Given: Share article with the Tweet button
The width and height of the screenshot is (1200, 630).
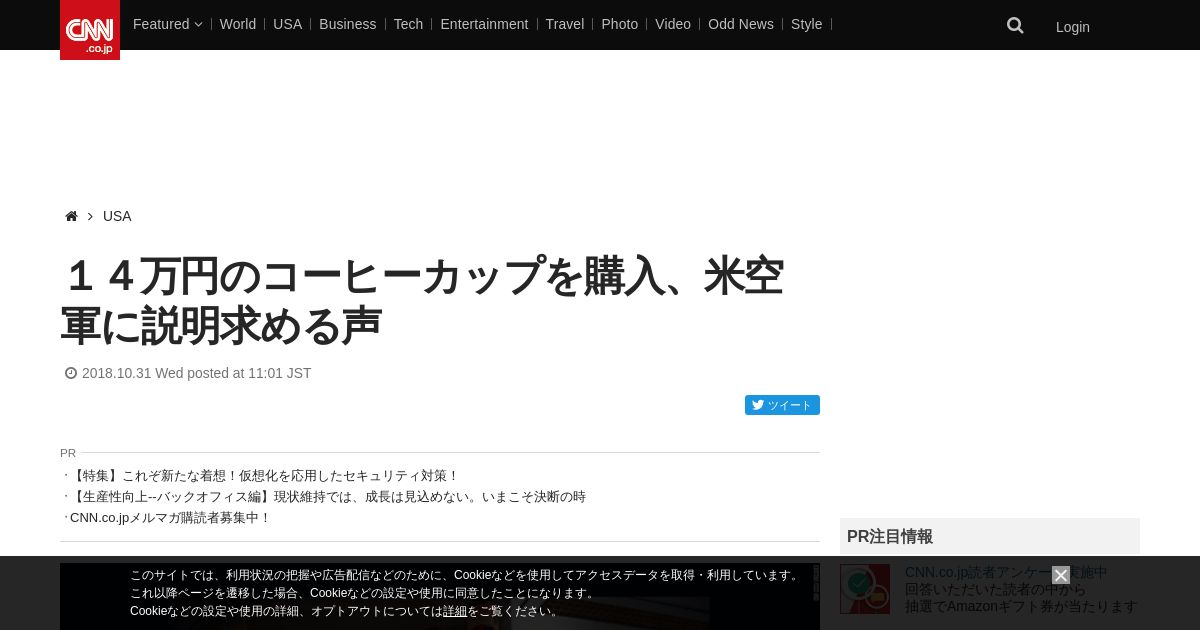Looking at the screenshot, I should [x=782, y=405].
